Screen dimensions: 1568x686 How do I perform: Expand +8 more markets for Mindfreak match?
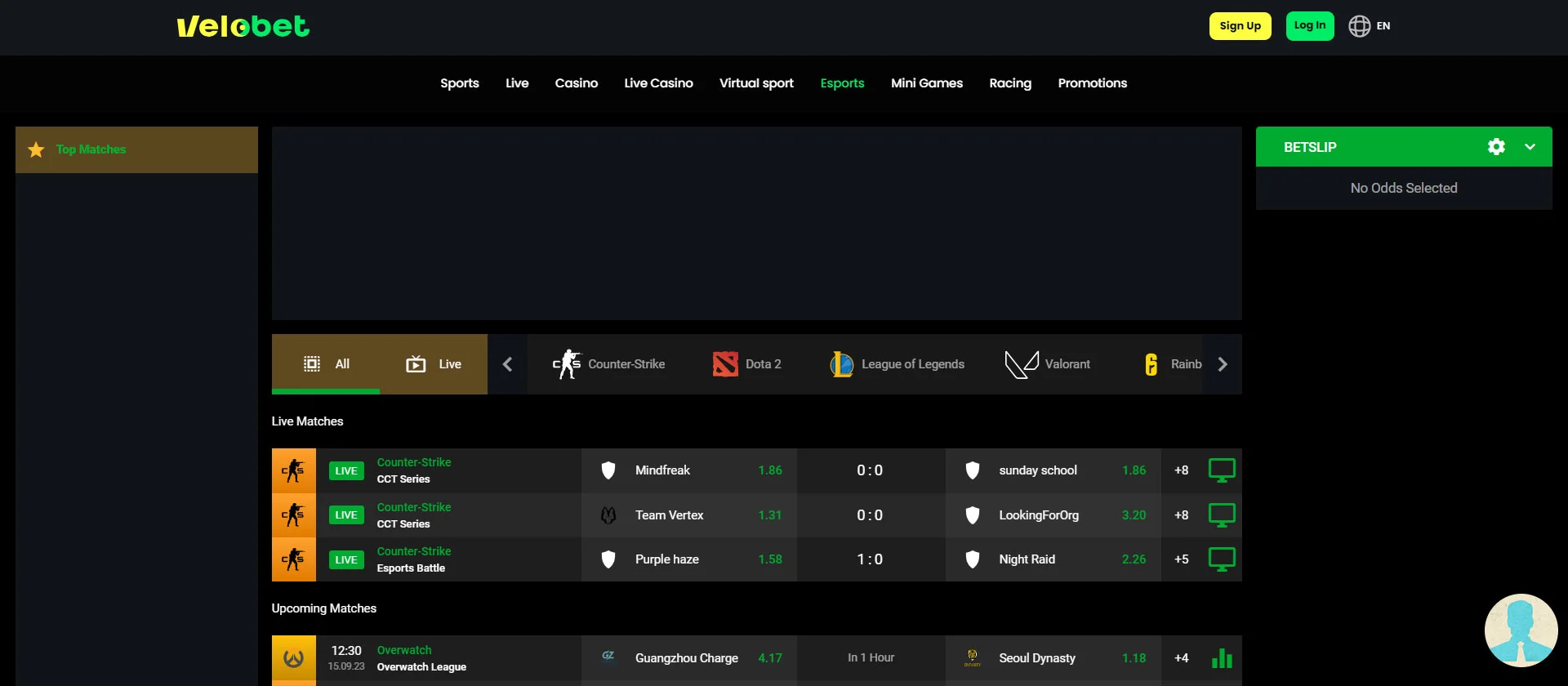pos(1182,470)
